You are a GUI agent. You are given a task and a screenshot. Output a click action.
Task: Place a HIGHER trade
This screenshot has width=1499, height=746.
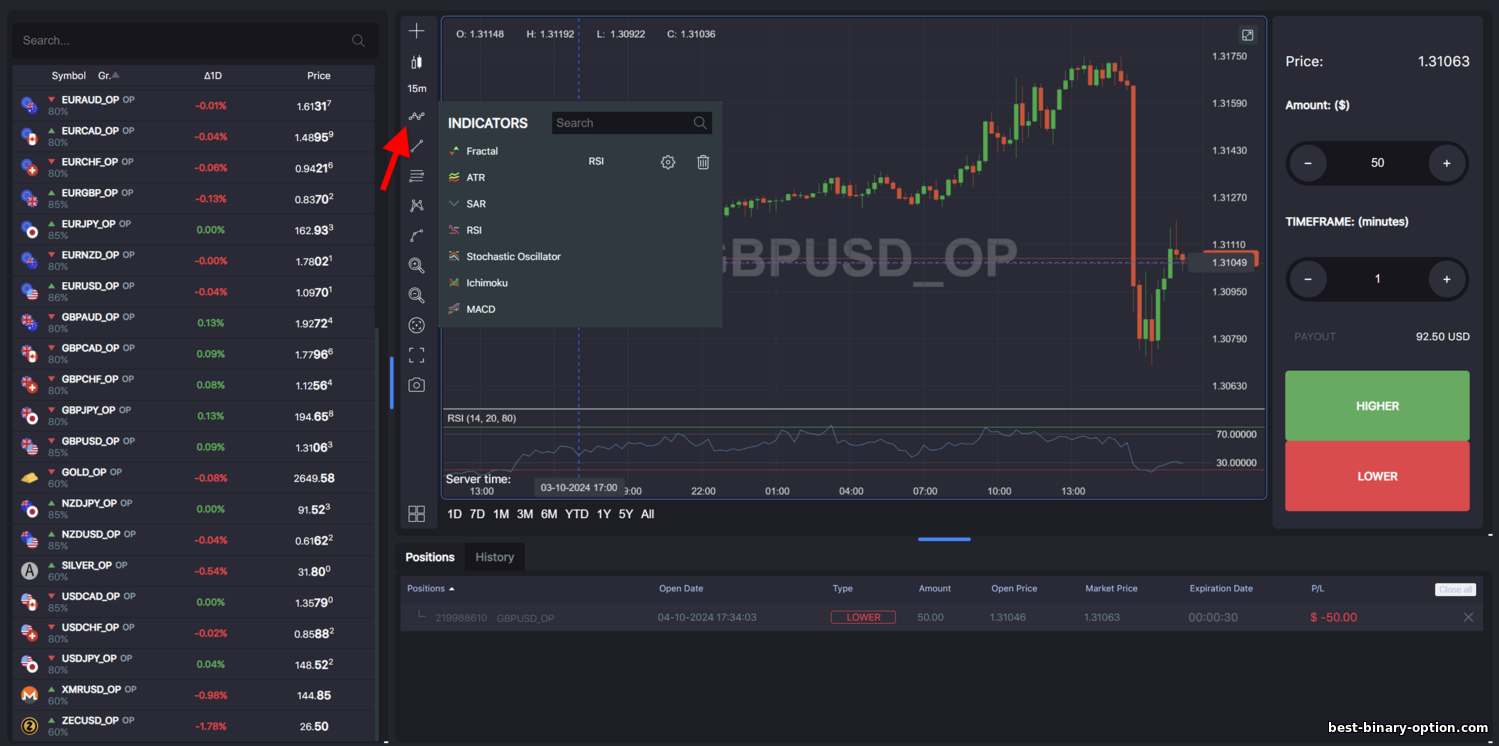click(1377, 406)
